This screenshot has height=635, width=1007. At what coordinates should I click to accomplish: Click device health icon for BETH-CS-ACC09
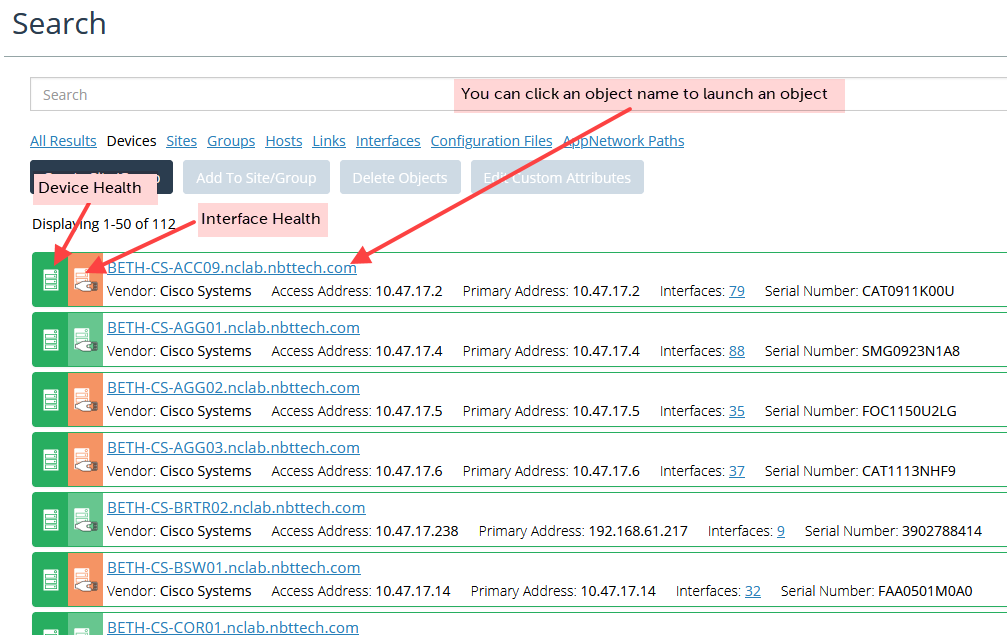click(50, 280)
